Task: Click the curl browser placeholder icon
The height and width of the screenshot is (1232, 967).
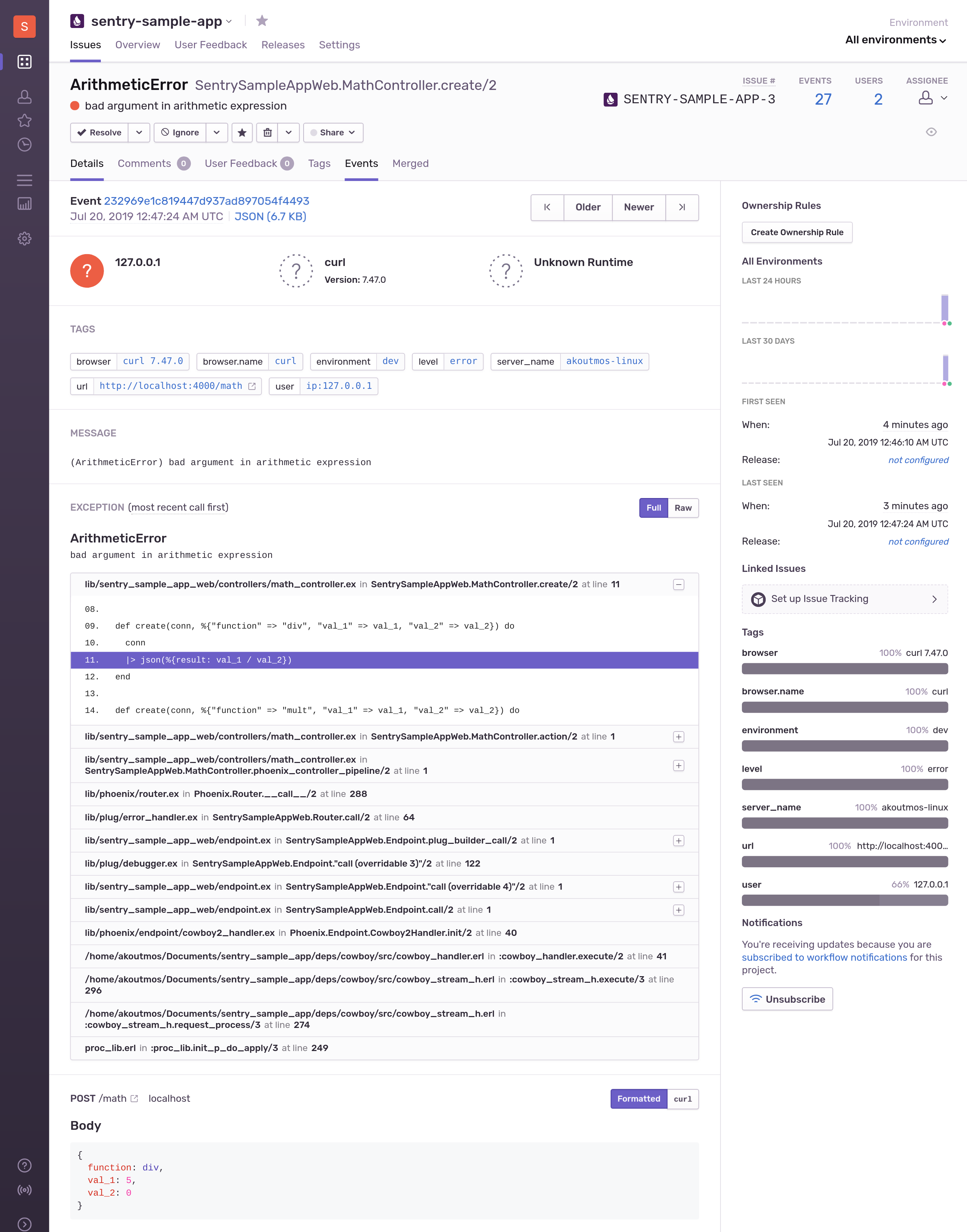Action: tap(296, 271)
